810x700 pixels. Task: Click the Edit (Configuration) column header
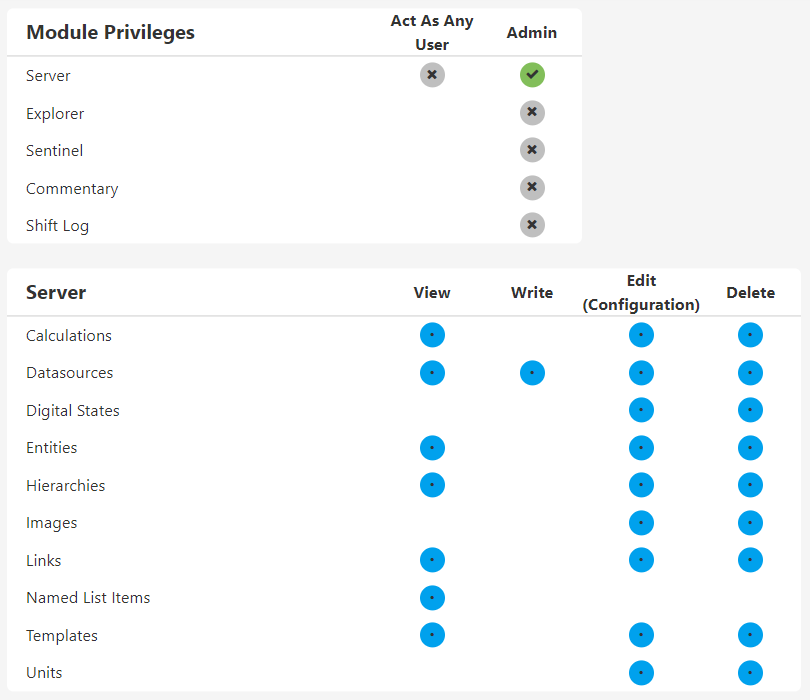point(641,292)
